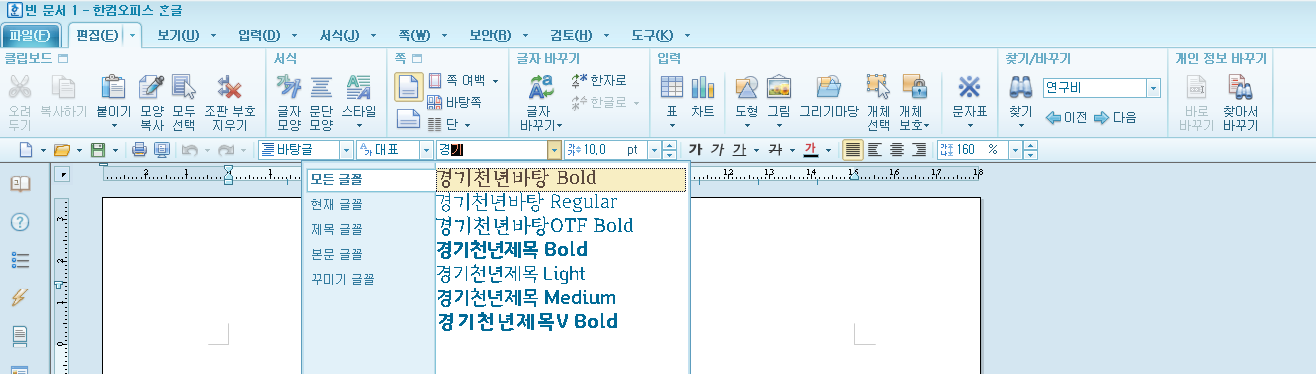
Task: Go to next match with 다음
Action: pos(1115,117)
